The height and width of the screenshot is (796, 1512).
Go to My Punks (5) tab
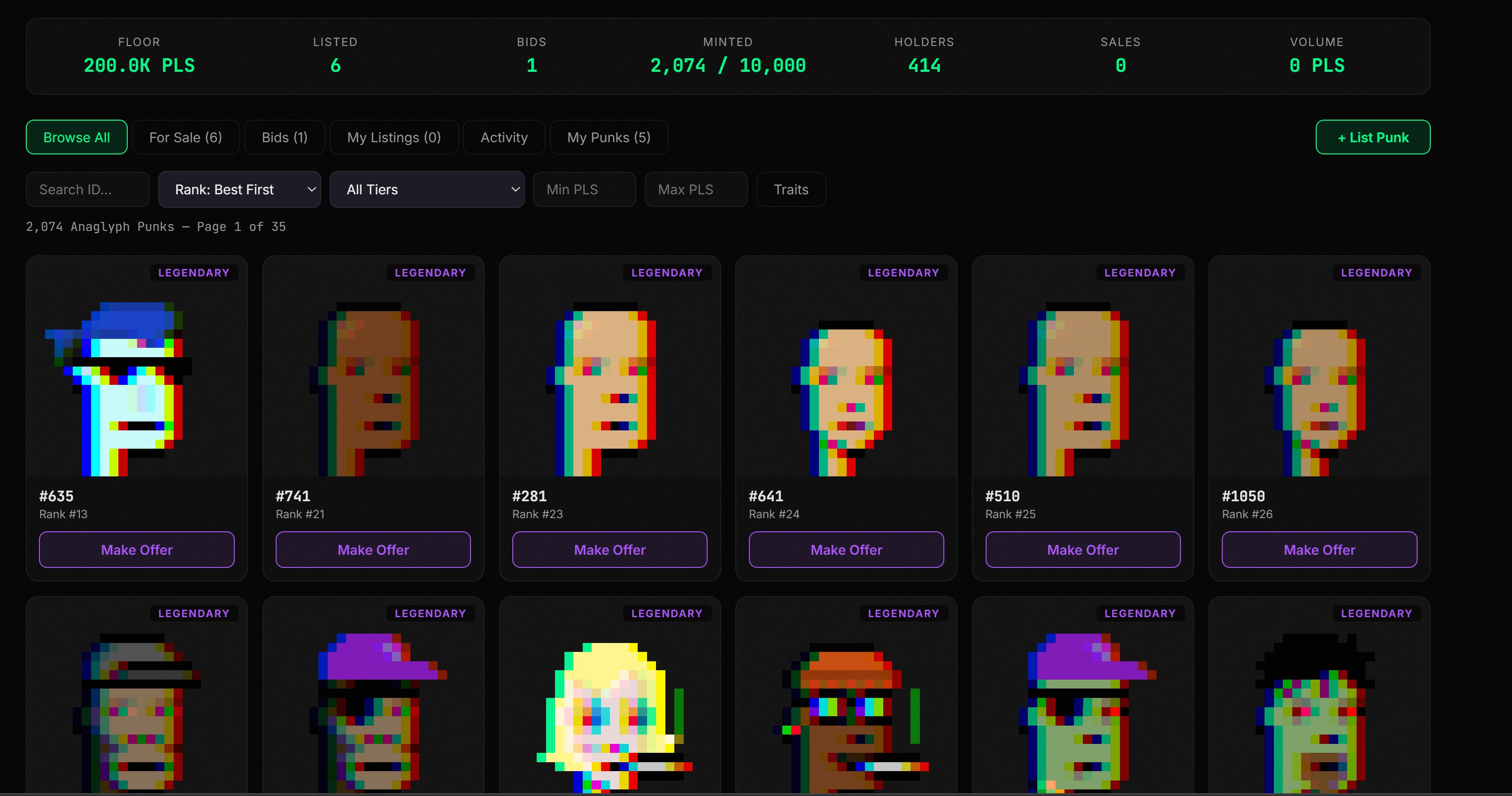(609, 137)
